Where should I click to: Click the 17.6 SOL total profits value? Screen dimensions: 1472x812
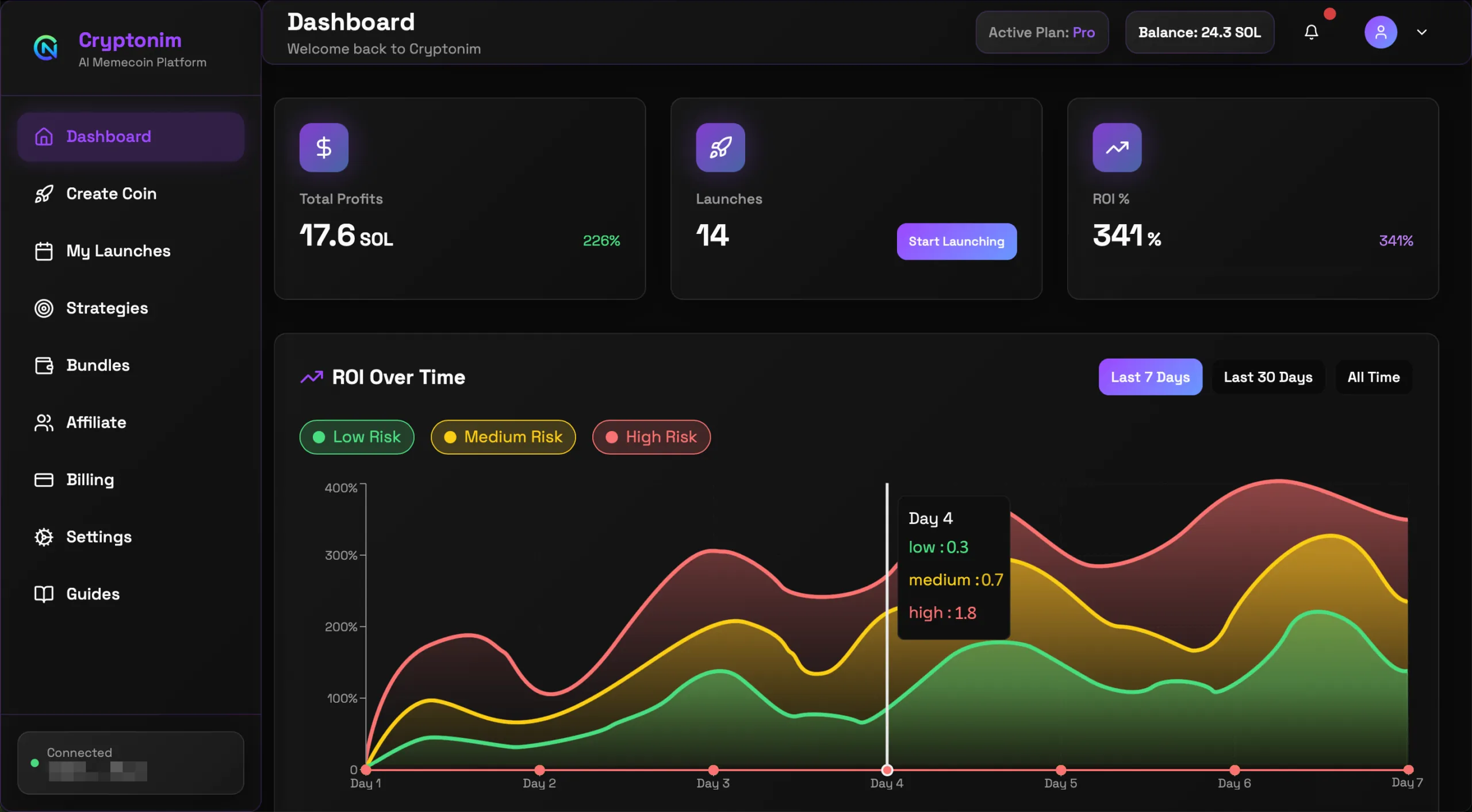coord(346,236)
